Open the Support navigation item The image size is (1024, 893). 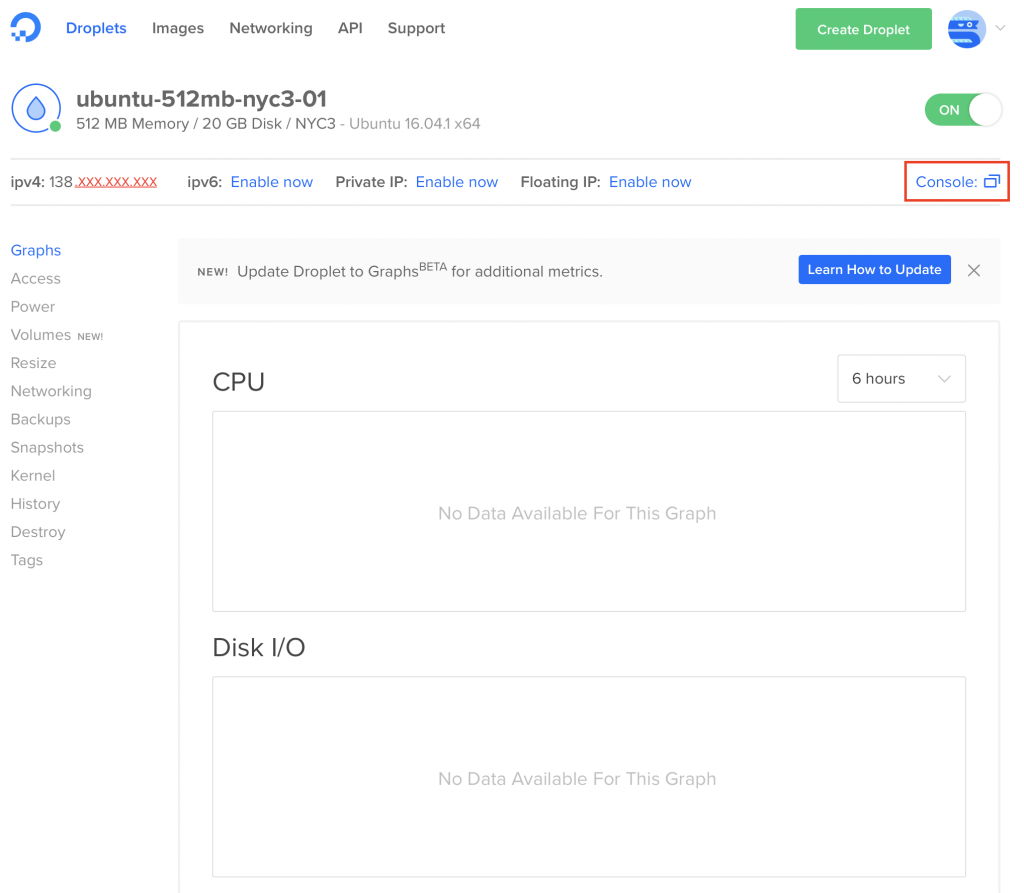[x=416, y=28]
